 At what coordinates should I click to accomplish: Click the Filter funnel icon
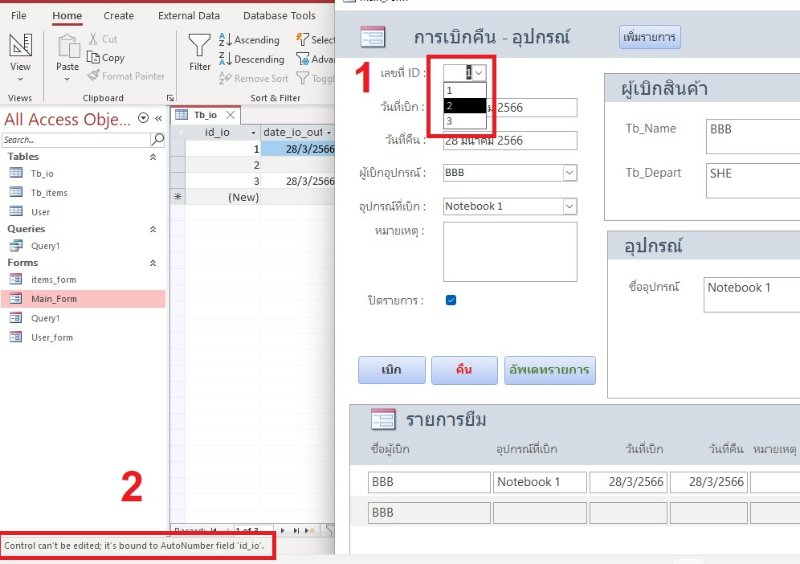point(200,46)
